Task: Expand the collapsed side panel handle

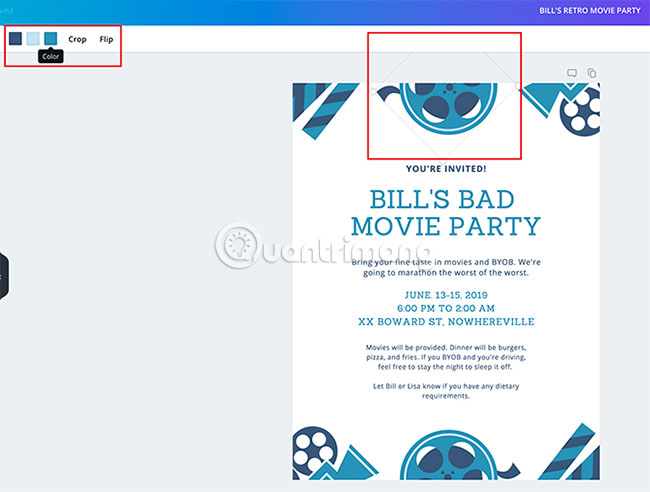Action: [x=4, y=275]
